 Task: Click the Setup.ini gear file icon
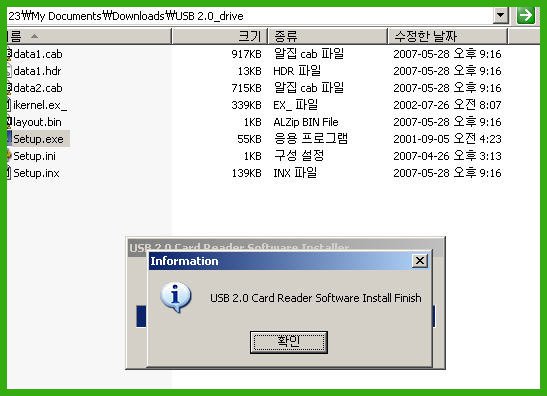[x=9, y=156]
